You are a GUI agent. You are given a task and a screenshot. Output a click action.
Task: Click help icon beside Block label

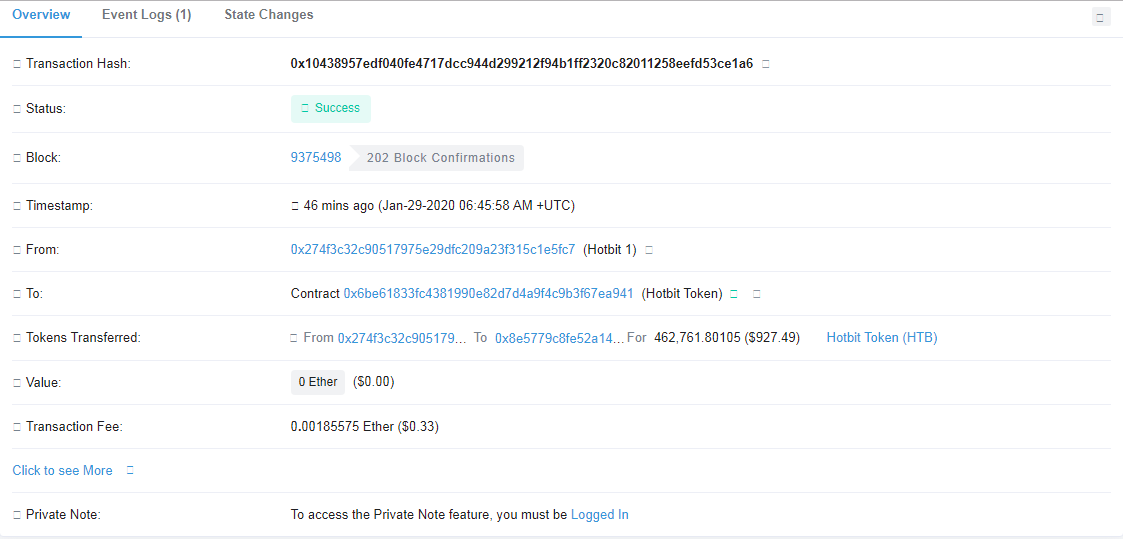click(x=16, y=158)
